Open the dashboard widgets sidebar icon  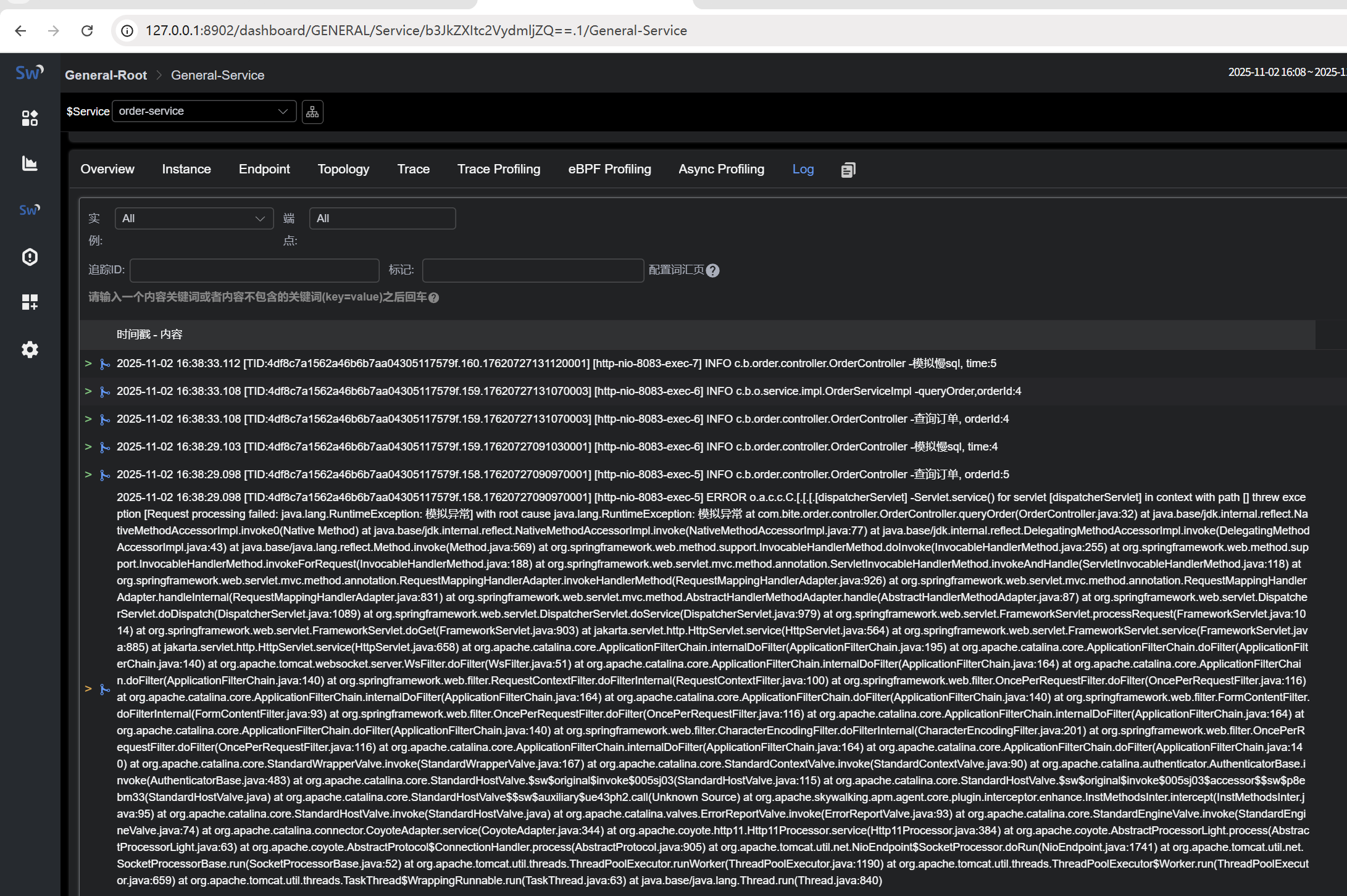pyautogui.click(x=30, y=118)
